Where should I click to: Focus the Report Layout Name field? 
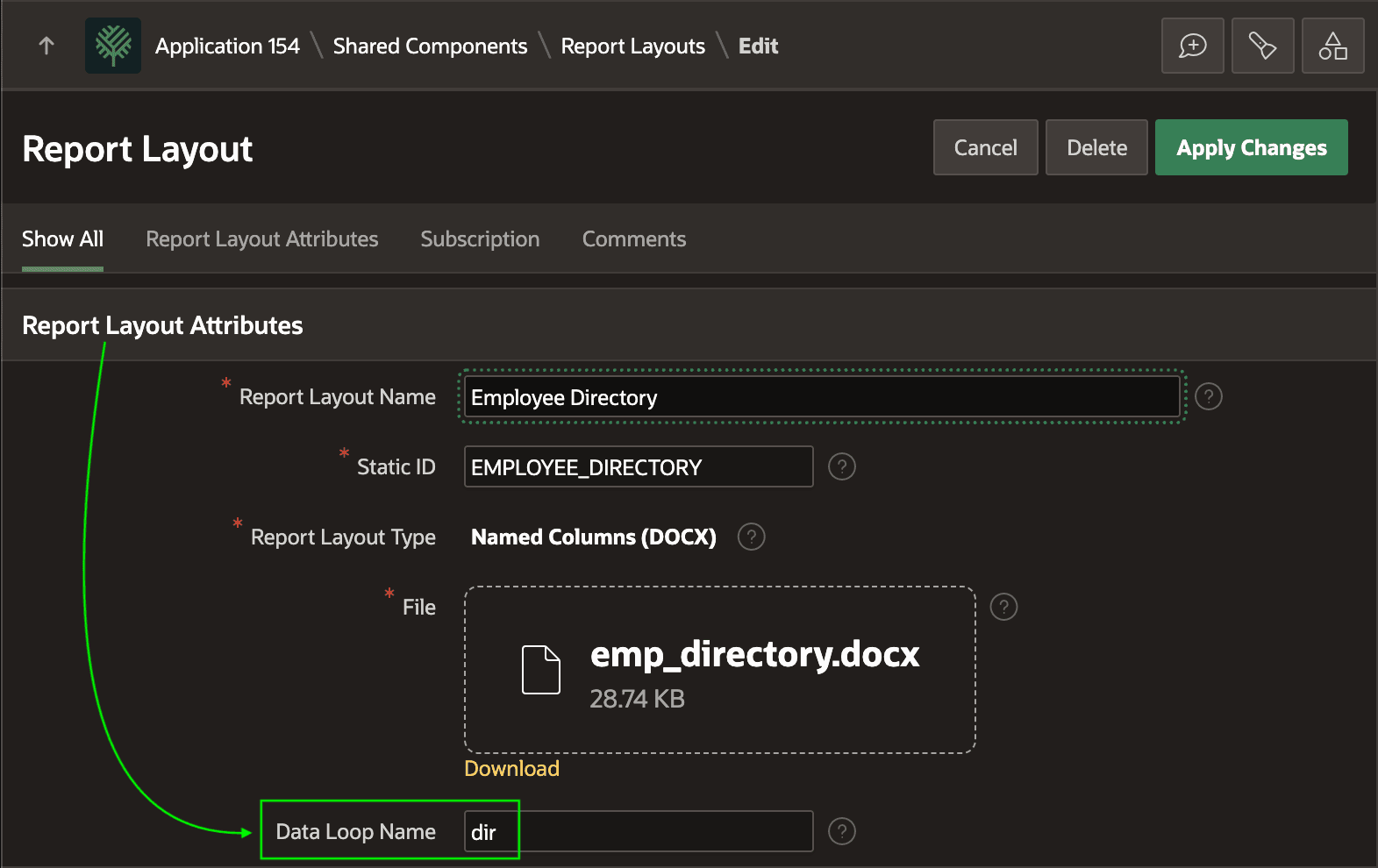pyautogui.click(x=822, y=397)
